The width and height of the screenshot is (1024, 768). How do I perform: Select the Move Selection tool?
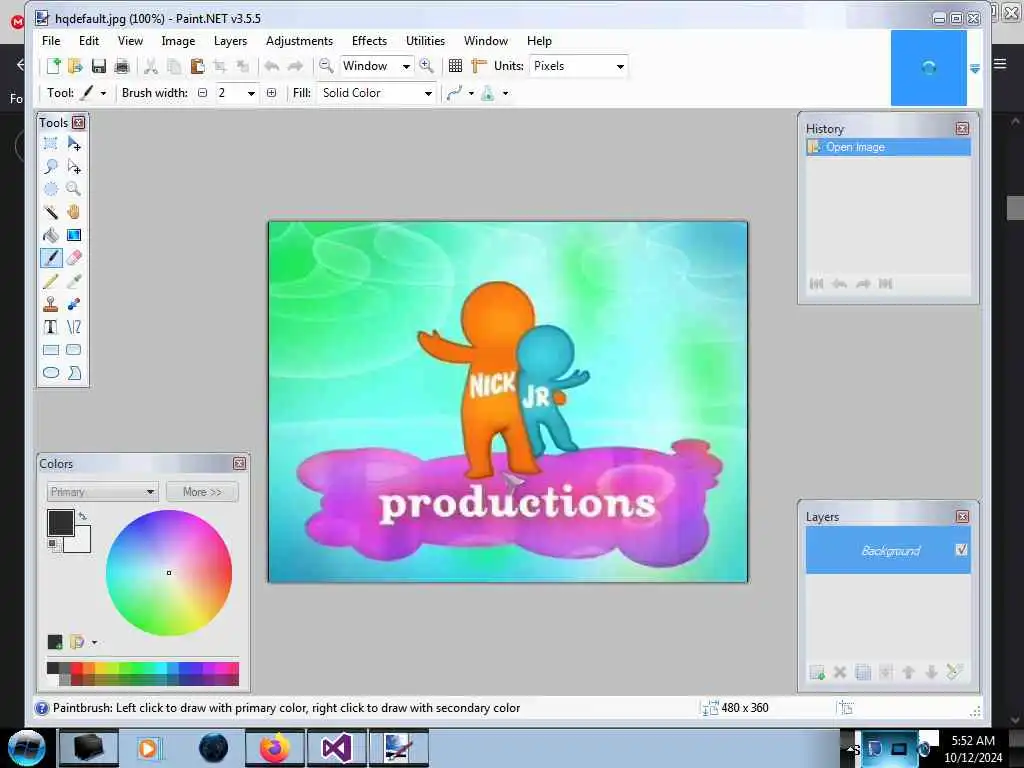click(x=74, y=167)
